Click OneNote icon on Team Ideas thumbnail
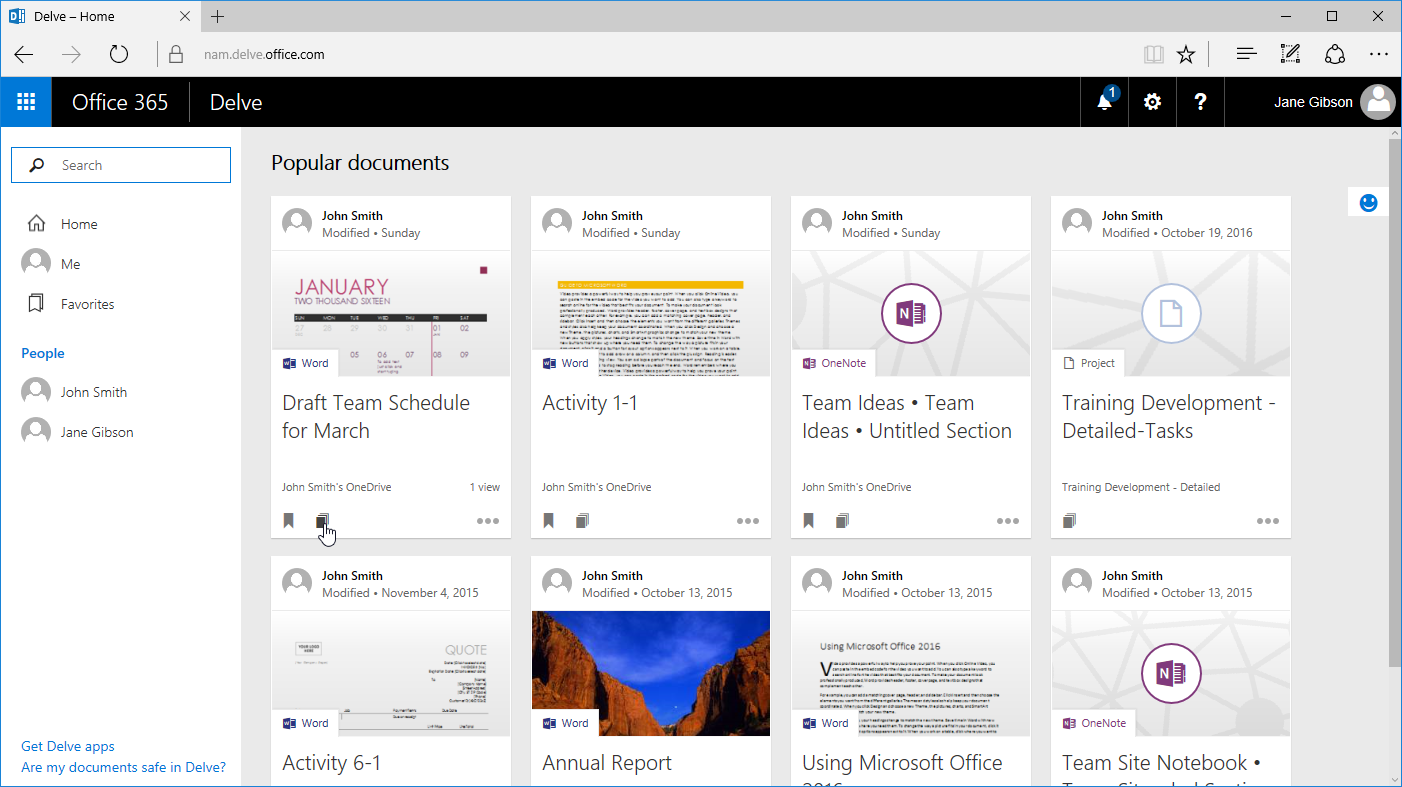Screen dimensions: 1402x787 click(911, 314)
